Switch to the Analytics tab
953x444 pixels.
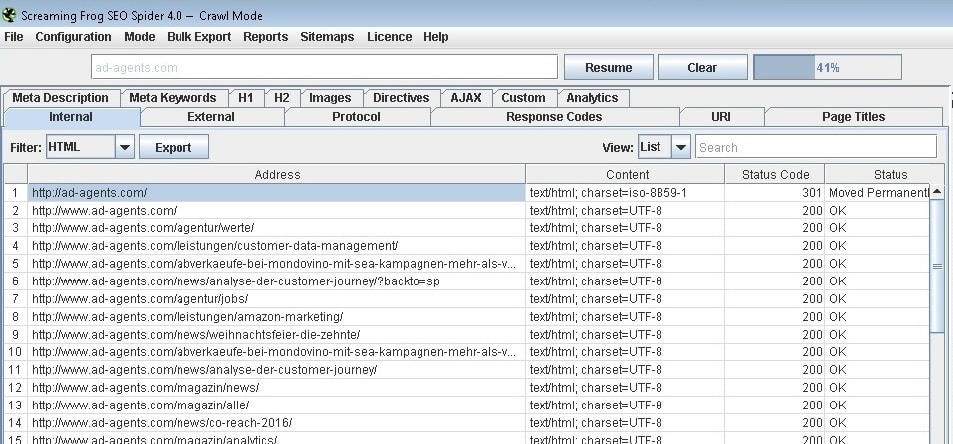click(x=593, y=98)
